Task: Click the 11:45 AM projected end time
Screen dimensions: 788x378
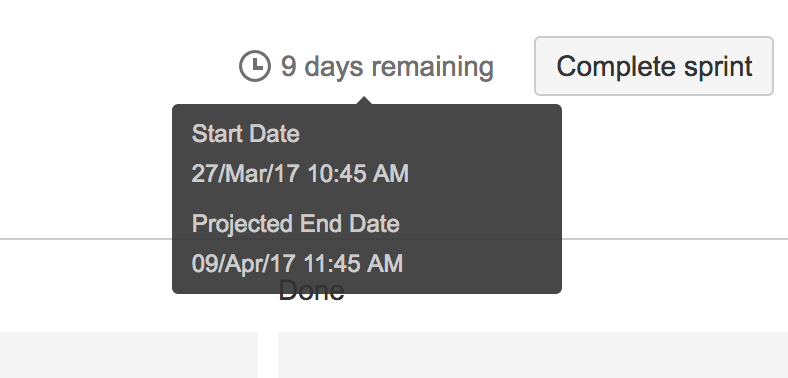Action: [x=352, y=264]
